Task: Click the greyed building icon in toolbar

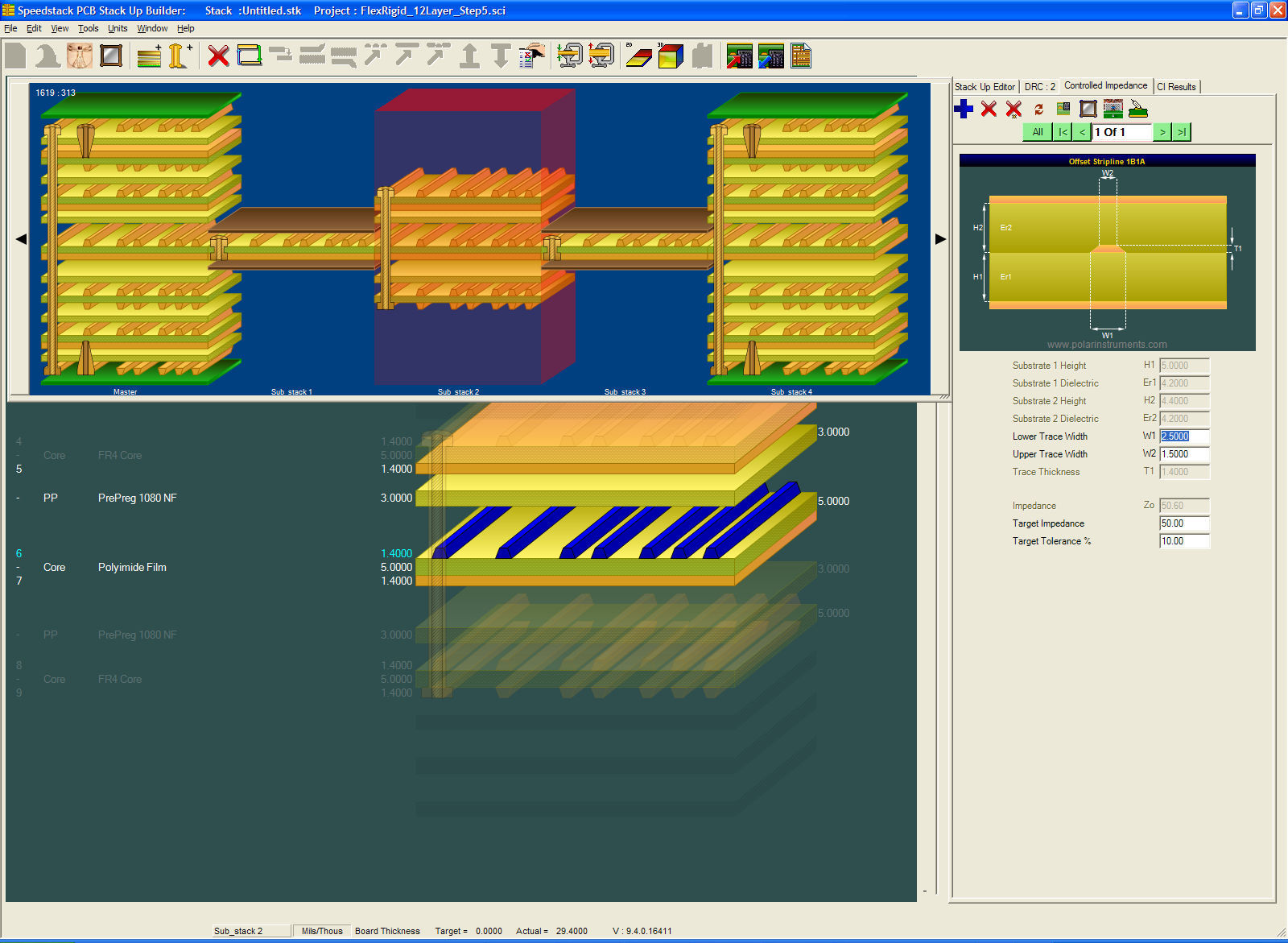Action: pos(702,56)
